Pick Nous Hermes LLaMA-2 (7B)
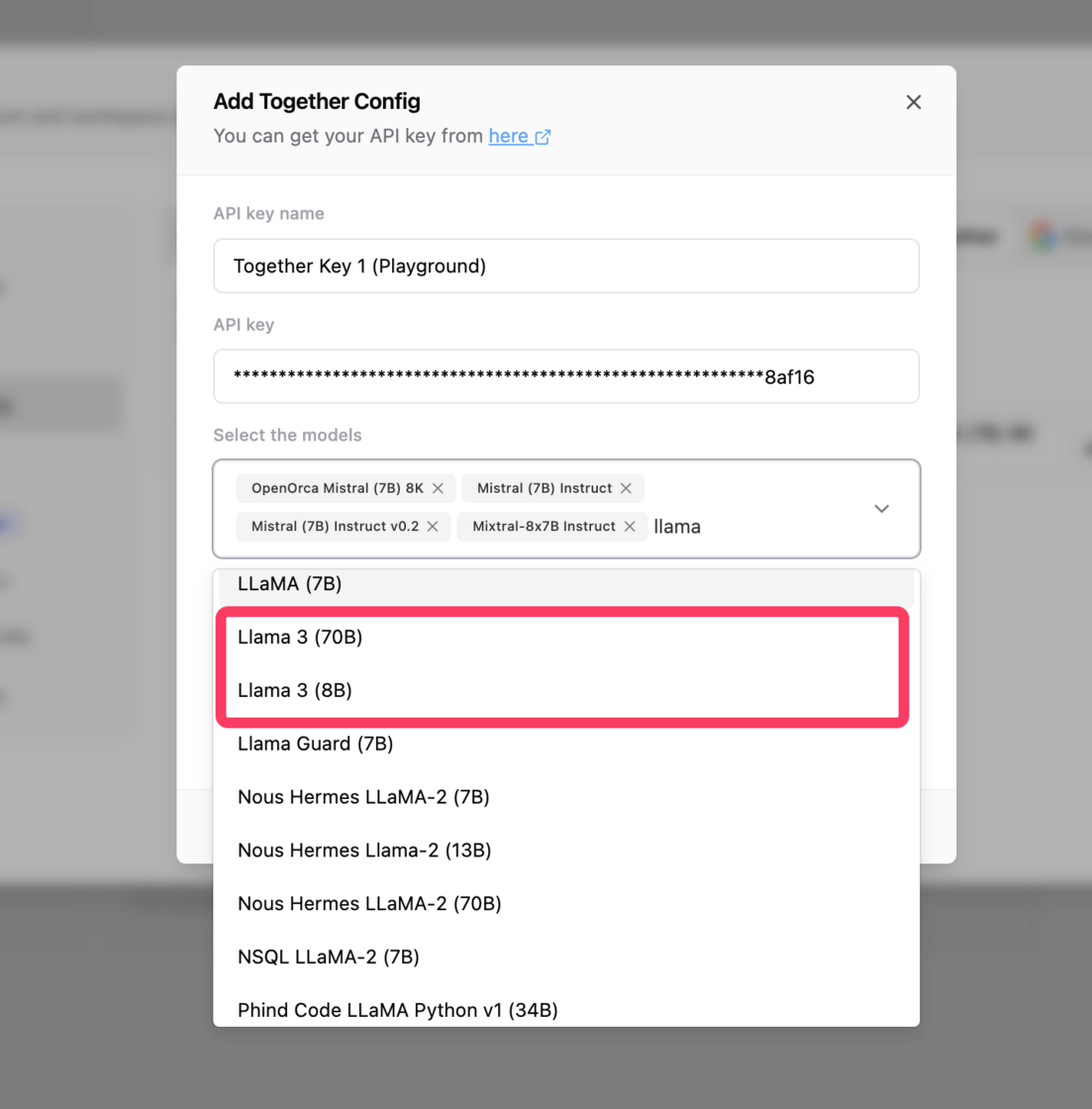1092x1109 pixels. point(566,797)
